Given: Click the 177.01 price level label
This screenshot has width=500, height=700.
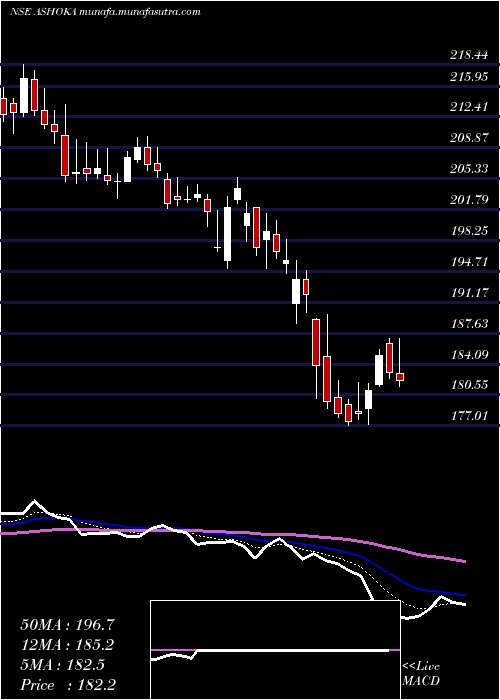Looking at the screenshot, I should tap(469, 416).
